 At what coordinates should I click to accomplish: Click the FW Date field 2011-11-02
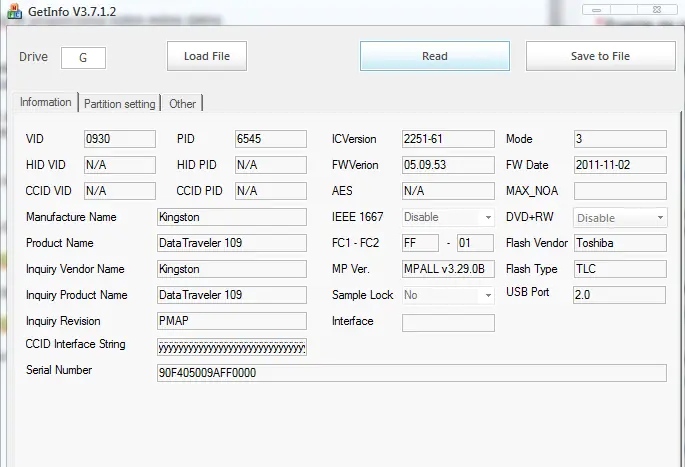(x=620, y=165)
